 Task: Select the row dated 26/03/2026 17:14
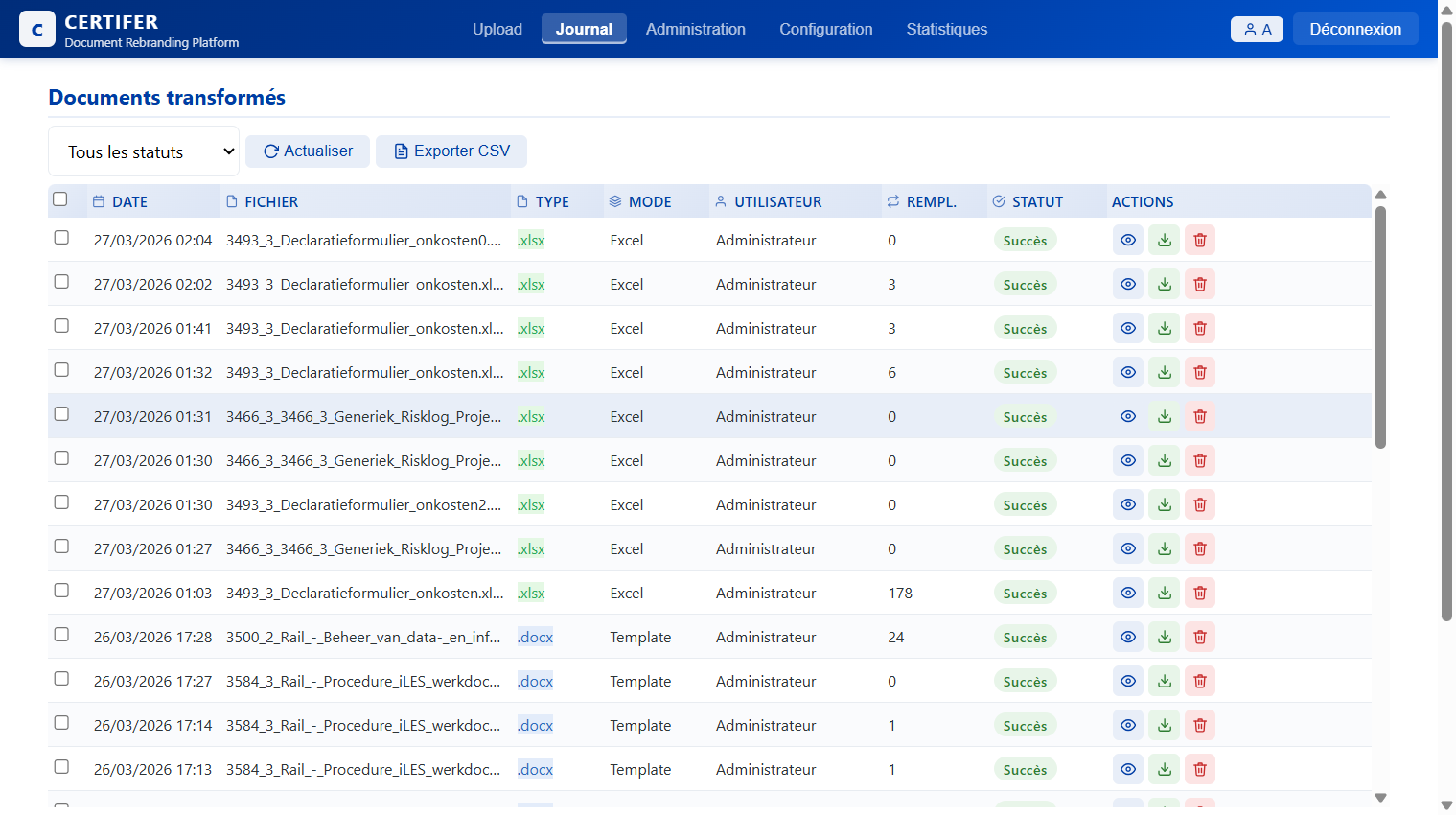(x=61, y=723)
